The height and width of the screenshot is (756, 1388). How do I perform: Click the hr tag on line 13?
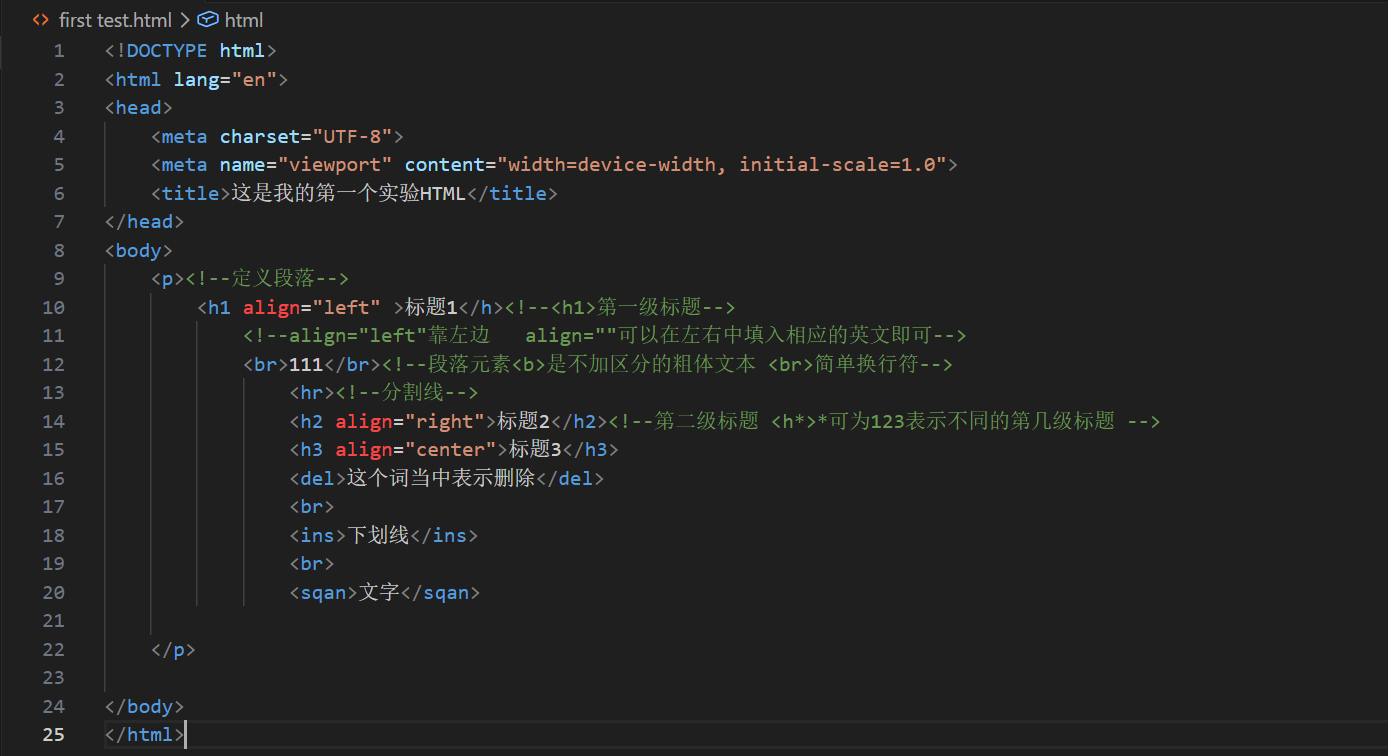coord(312,393)
